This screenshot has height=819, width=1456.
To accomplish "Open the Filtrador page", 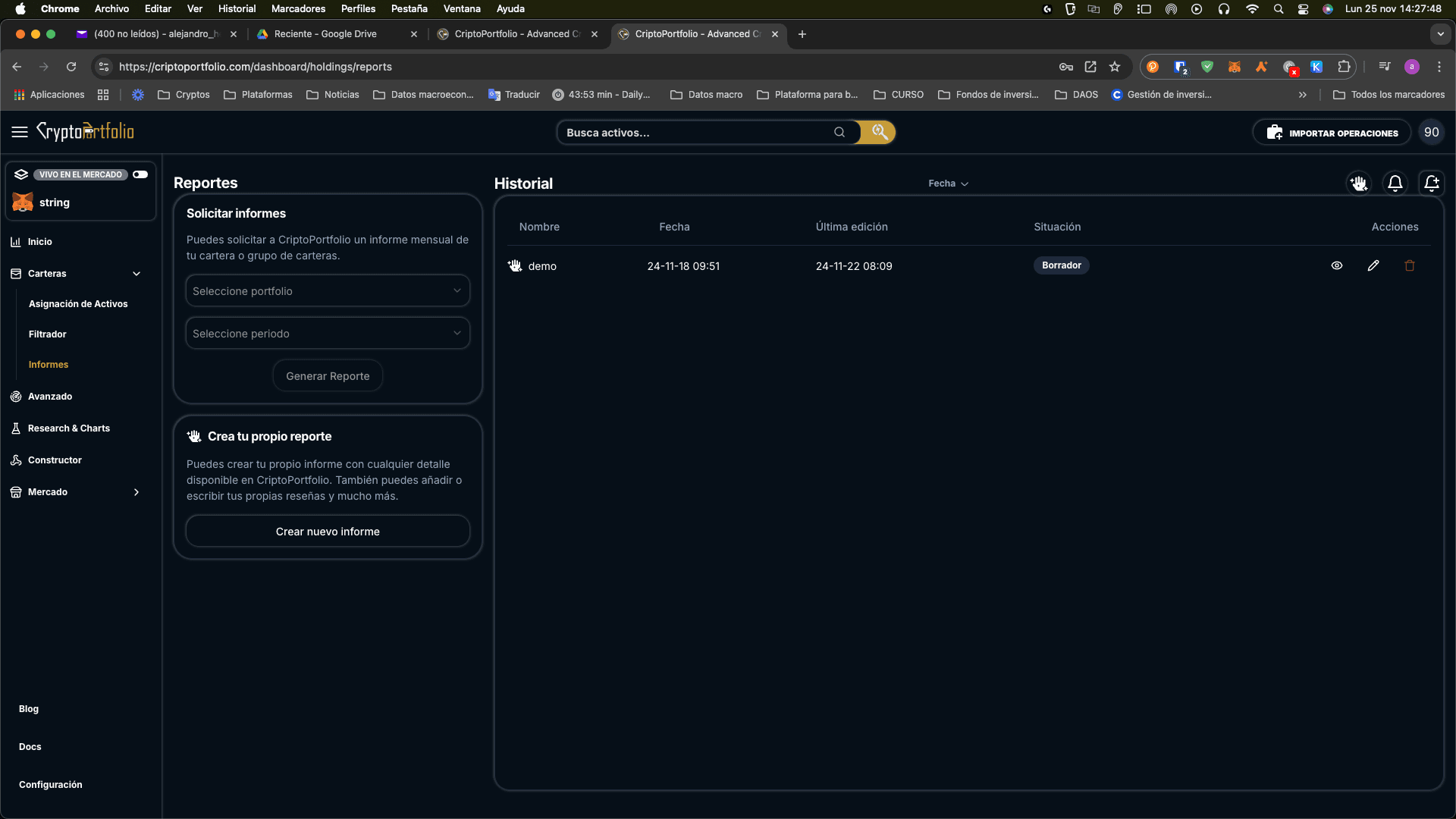I will (x=48, y=334).
